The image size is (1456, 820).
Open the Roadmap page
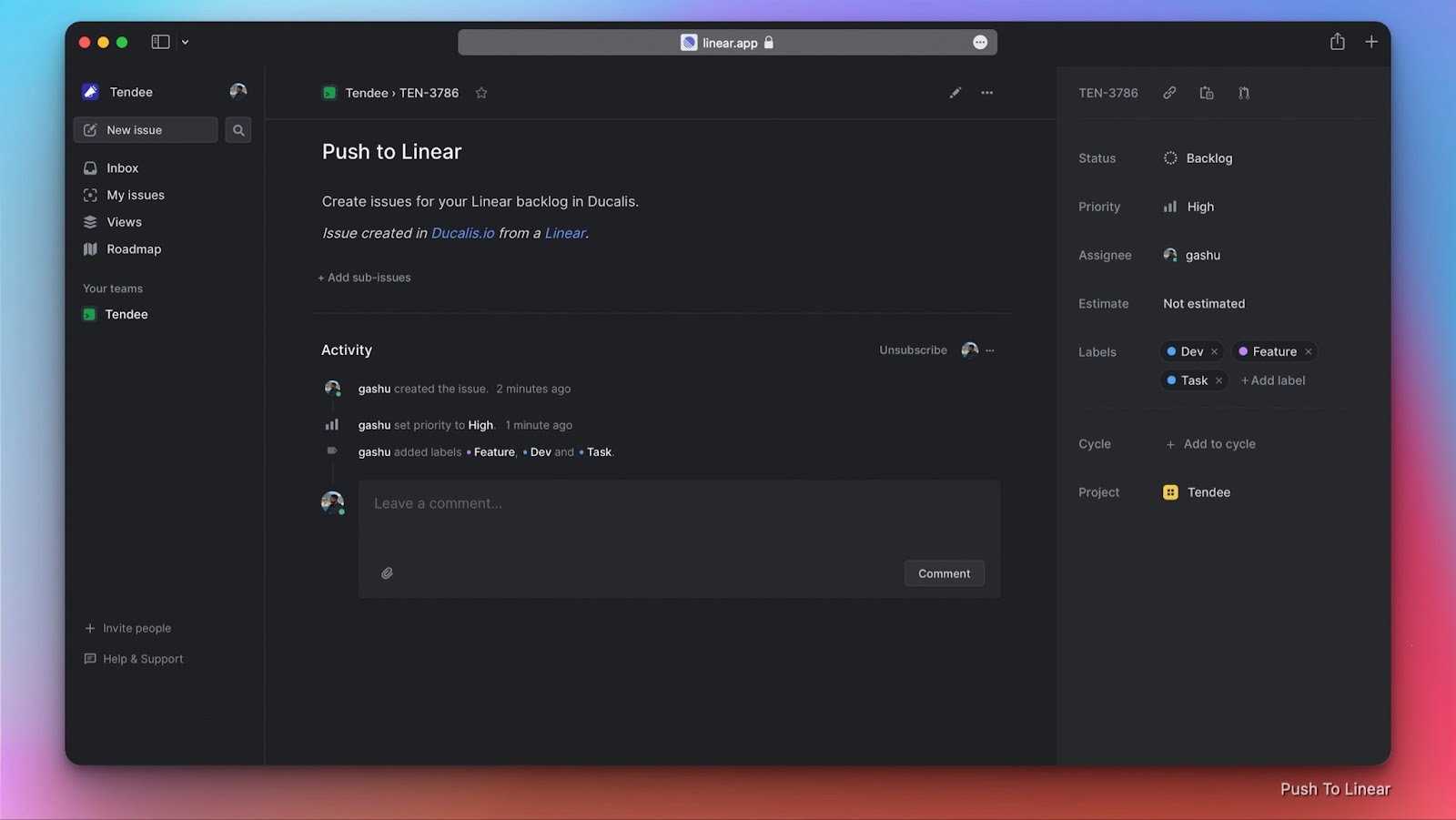tap(134, 249)
